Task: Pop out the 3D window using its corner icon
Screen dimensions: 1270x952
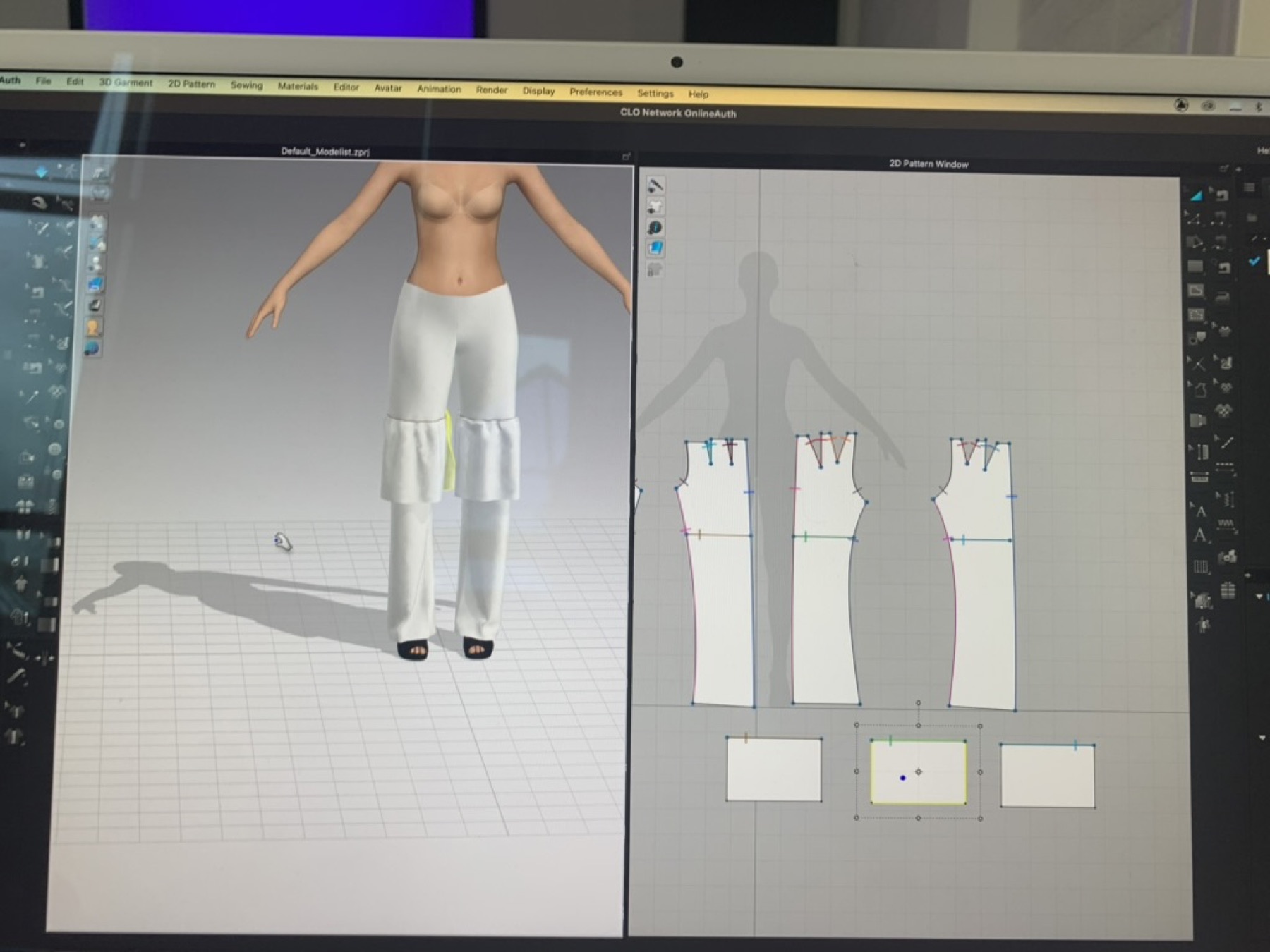Action: [626, 157]
